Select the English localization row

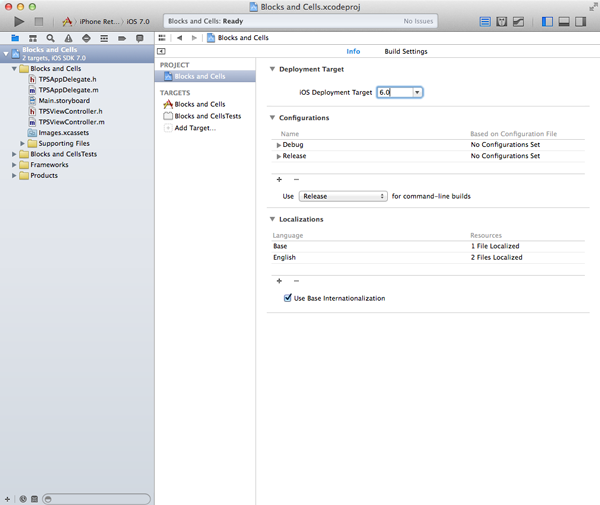click(x=428, y=257)
